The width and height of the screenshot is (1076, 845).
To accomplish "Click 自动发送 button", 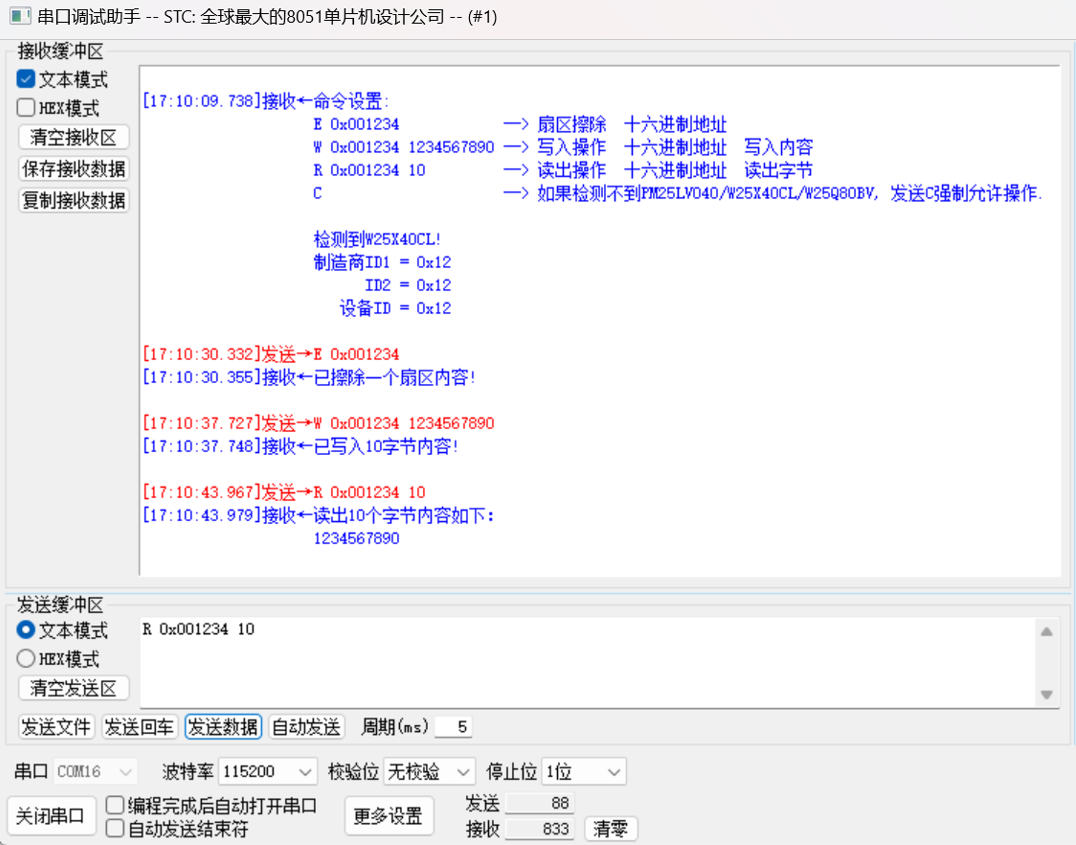I will (306, 727).
